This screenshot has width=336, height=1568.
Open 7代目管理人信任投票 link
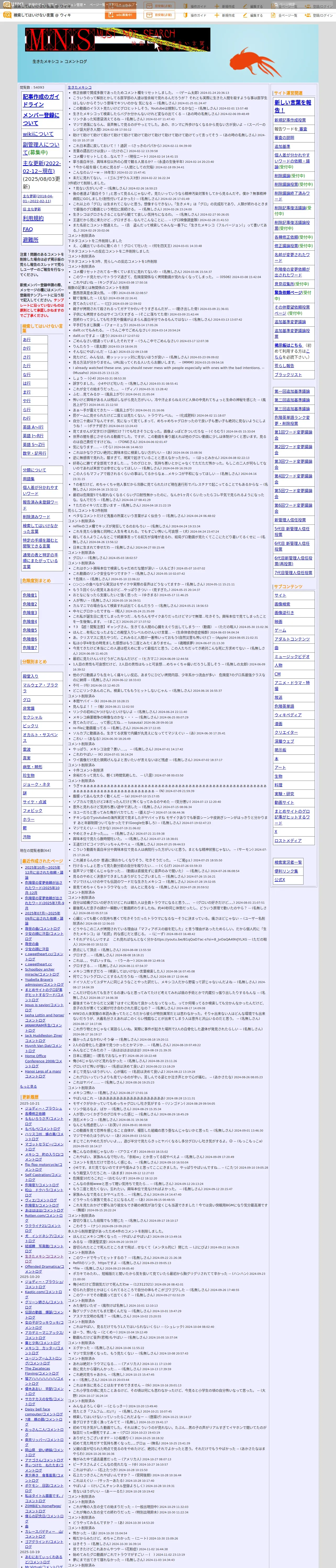click(x=293, y=573)
